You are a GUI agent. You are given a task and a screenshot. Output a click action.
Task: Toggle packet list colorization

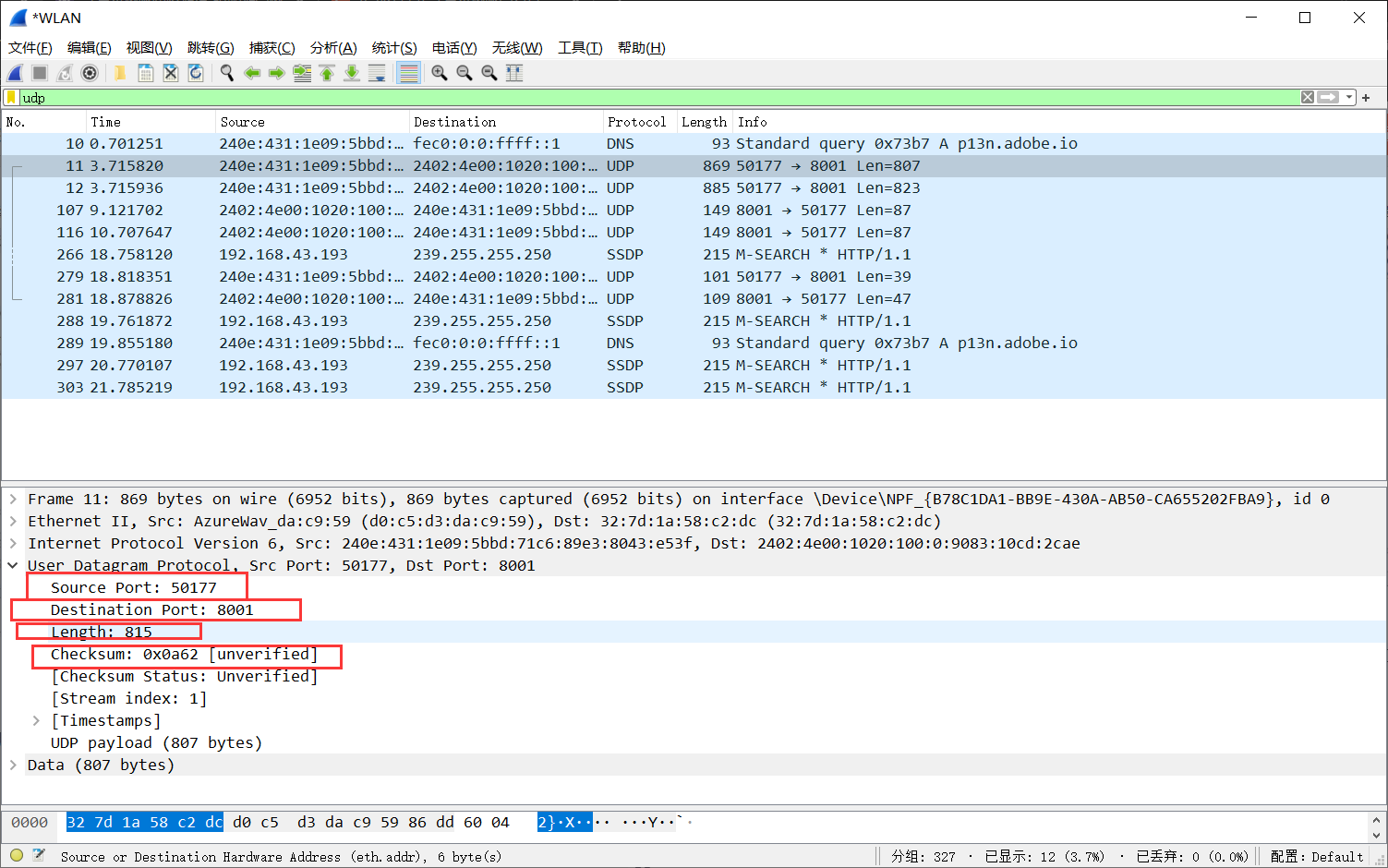(x=408, y=73)
